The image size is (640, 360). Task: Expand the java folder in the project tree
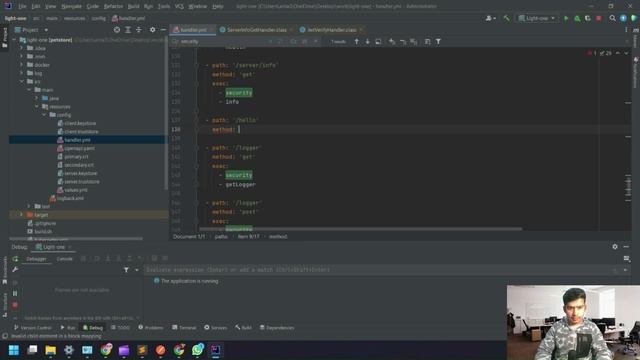37,98
